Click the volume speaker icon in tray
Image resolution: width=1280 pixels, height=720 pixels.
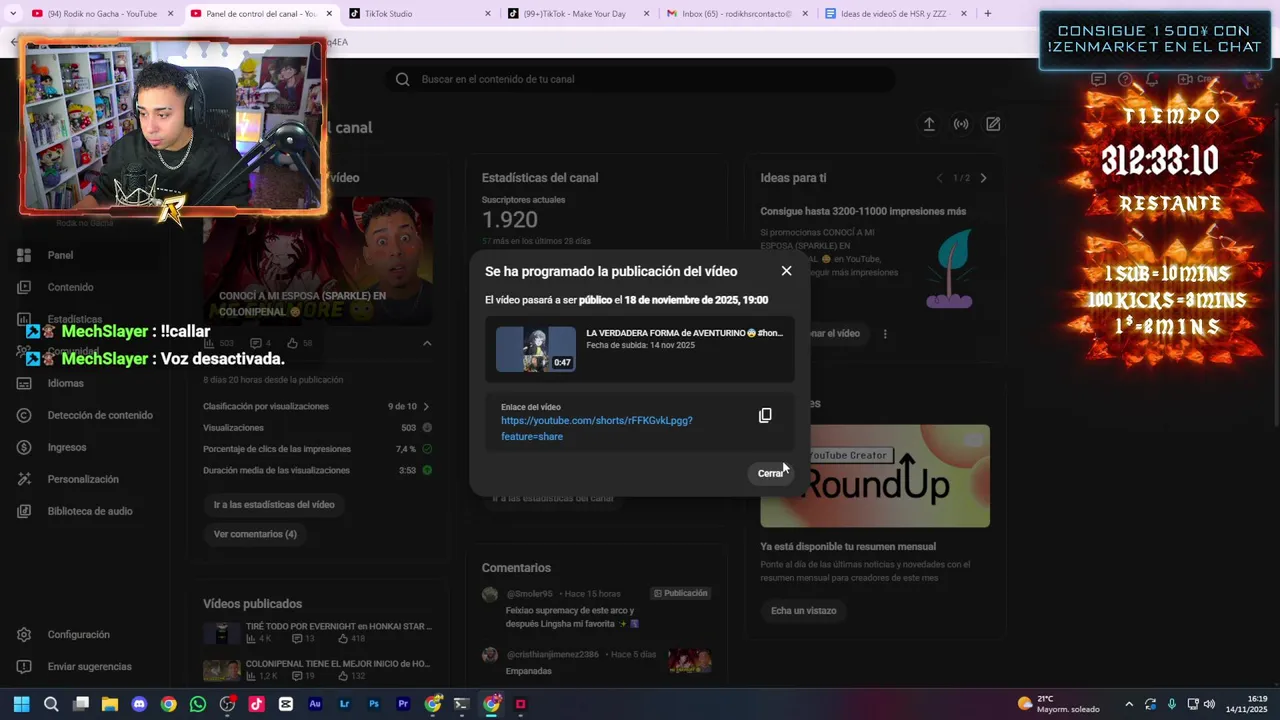click(1209, 704)
